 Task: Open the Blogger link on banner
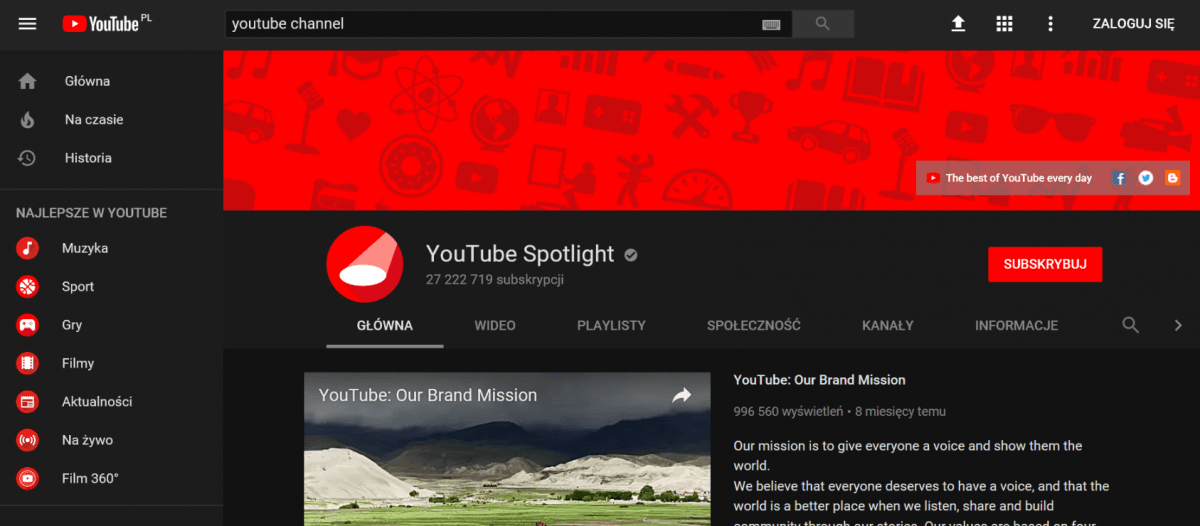[x=1172, y=178]
